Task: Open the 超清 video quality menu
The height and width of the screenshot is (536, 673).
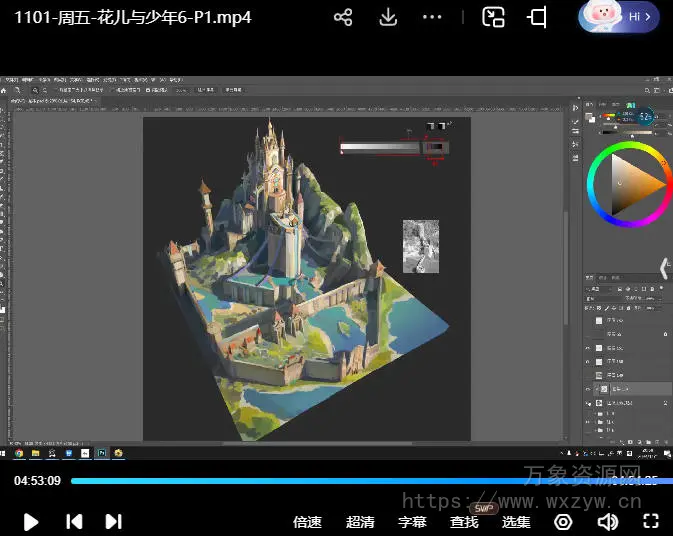Action: click(360, 521)
